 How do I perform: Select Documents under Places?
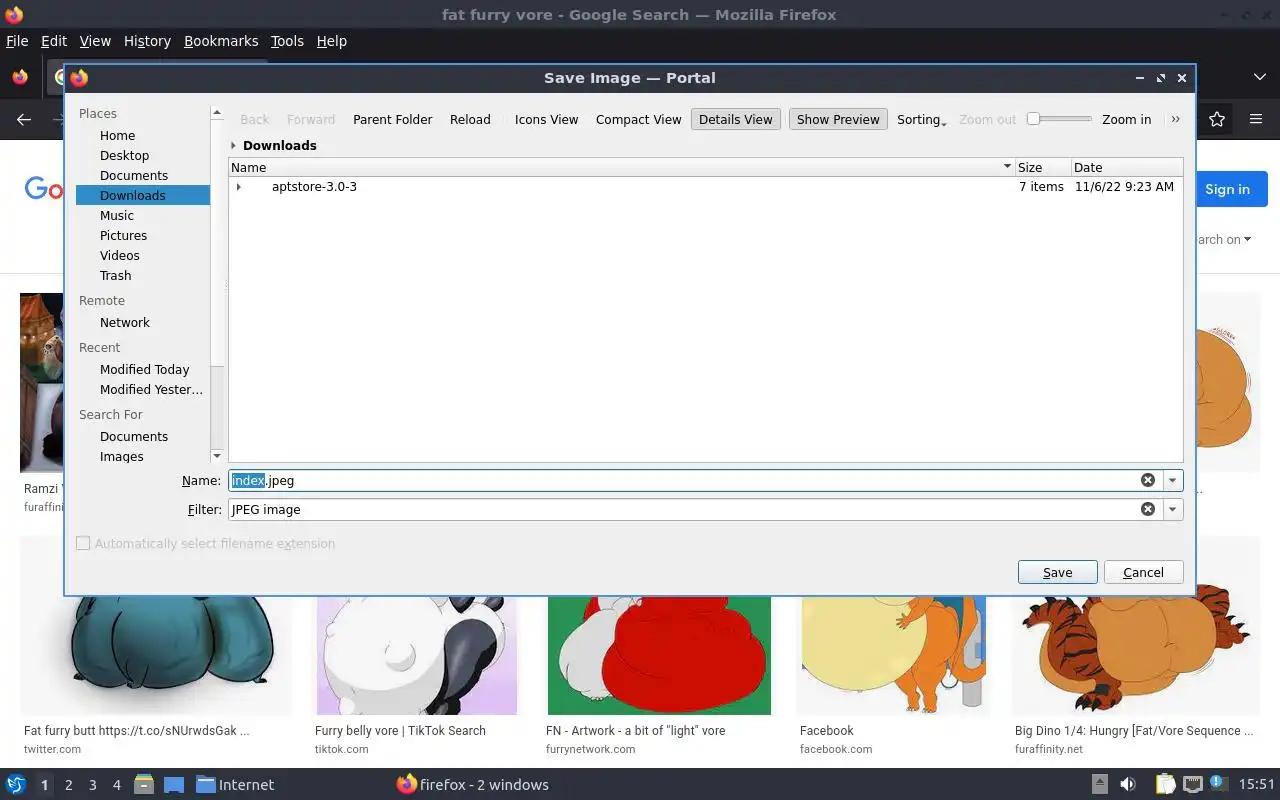click(x=142, y=175)
